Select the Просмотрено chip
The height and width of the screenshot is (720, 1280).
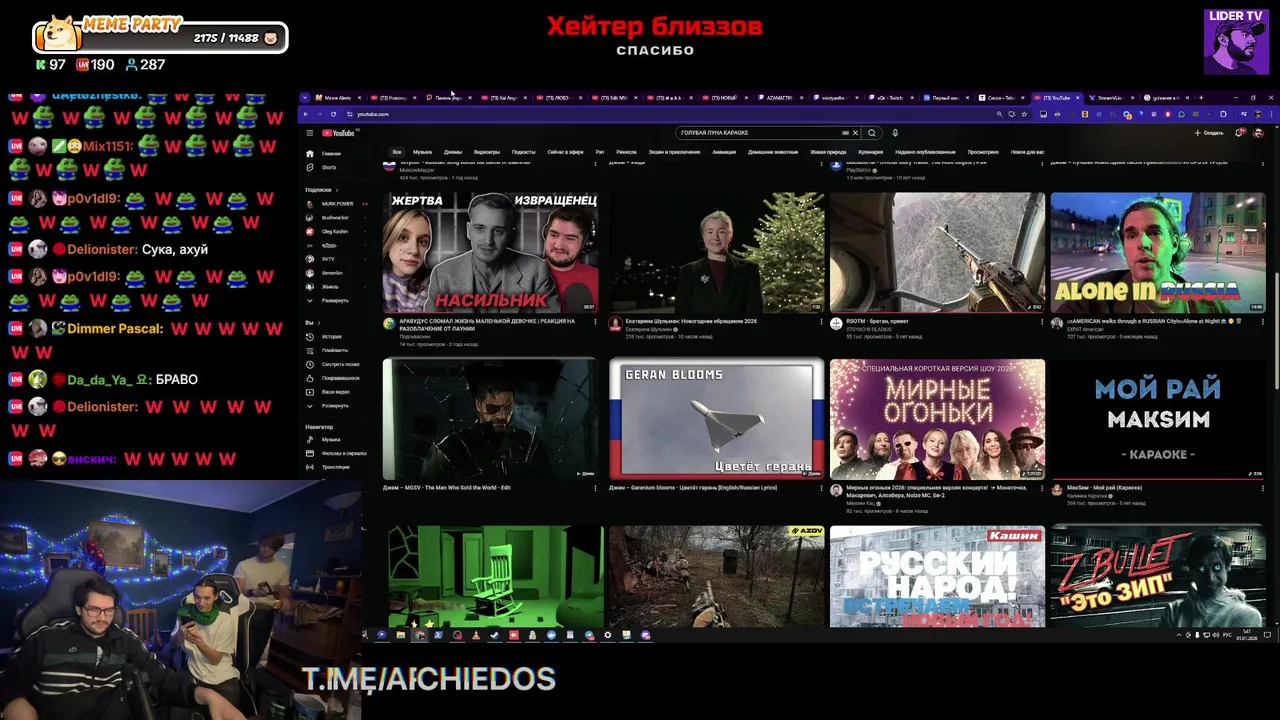[x=983, y=152]
